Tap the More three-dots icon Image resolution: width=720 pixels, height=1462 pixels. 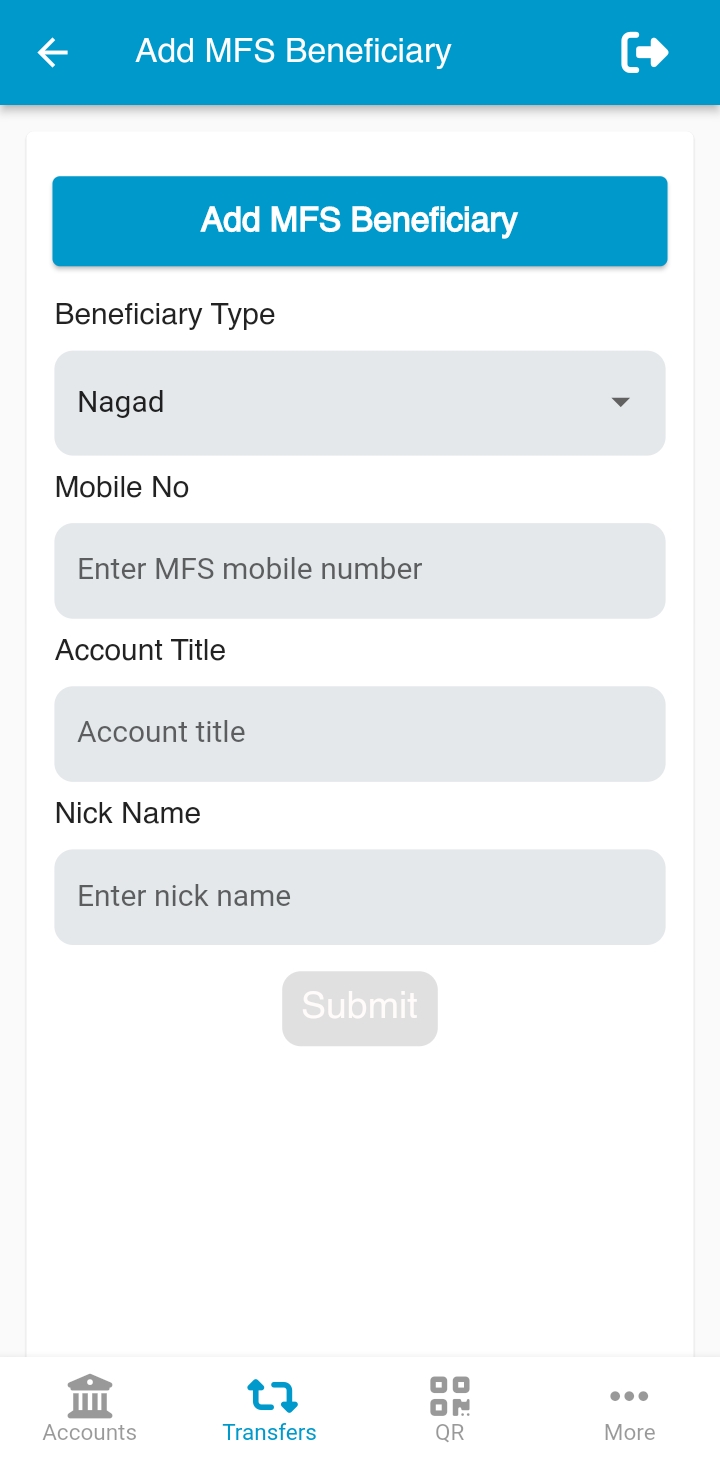[629, 1396]
